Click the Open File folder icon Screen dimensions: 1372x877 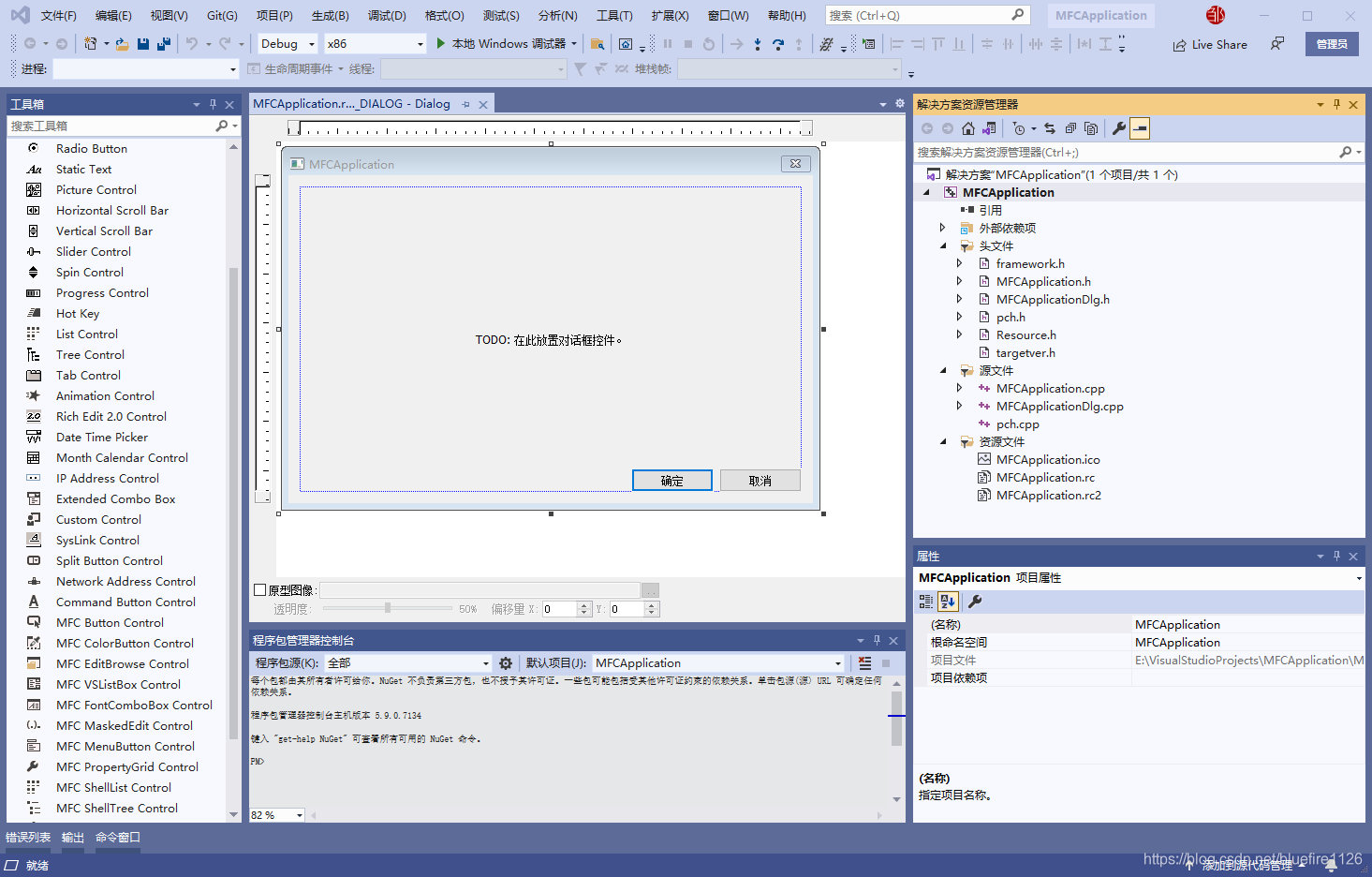coord(123,44)
